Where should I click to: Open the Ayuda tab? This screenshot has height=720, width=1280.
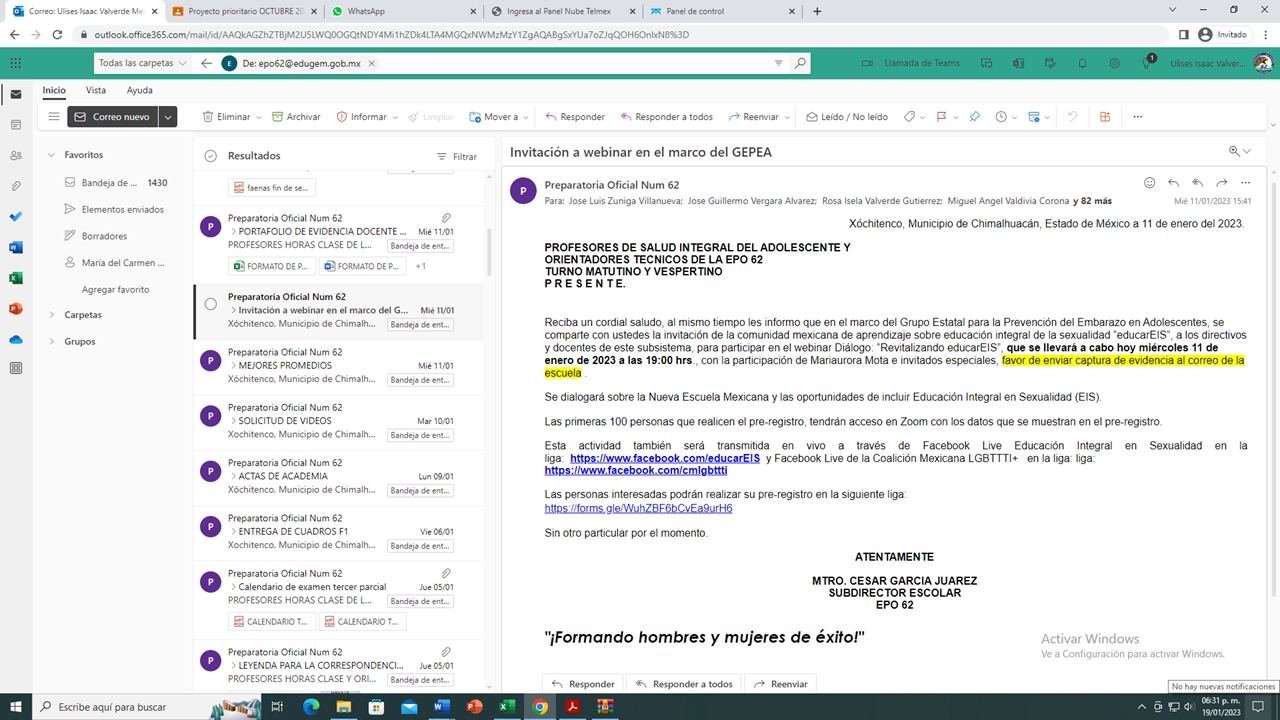(x=139, y=90)
